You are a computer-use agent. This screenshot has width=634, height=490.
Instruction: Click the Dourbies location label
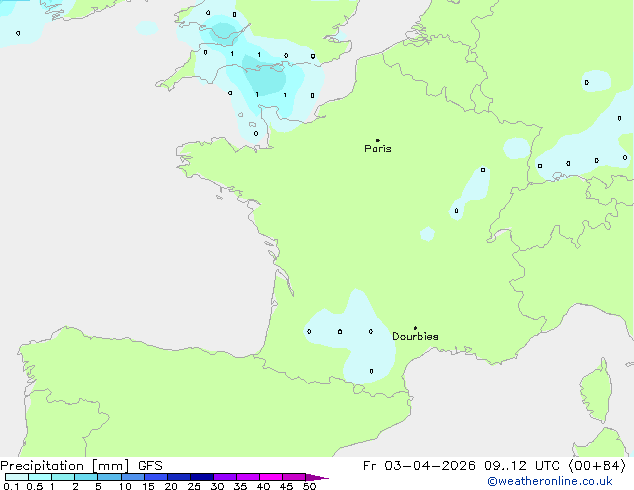[x=415, y=336]
